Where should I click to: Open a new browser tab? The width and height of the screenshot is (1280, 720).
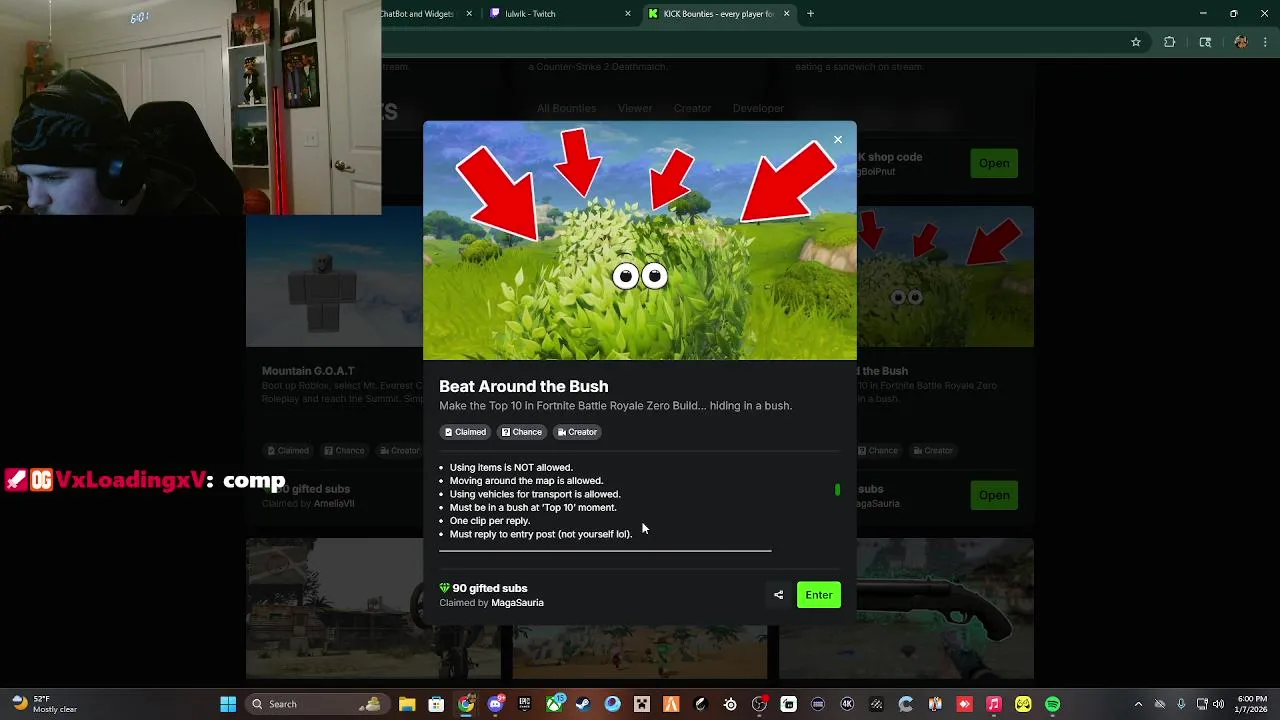811,14
